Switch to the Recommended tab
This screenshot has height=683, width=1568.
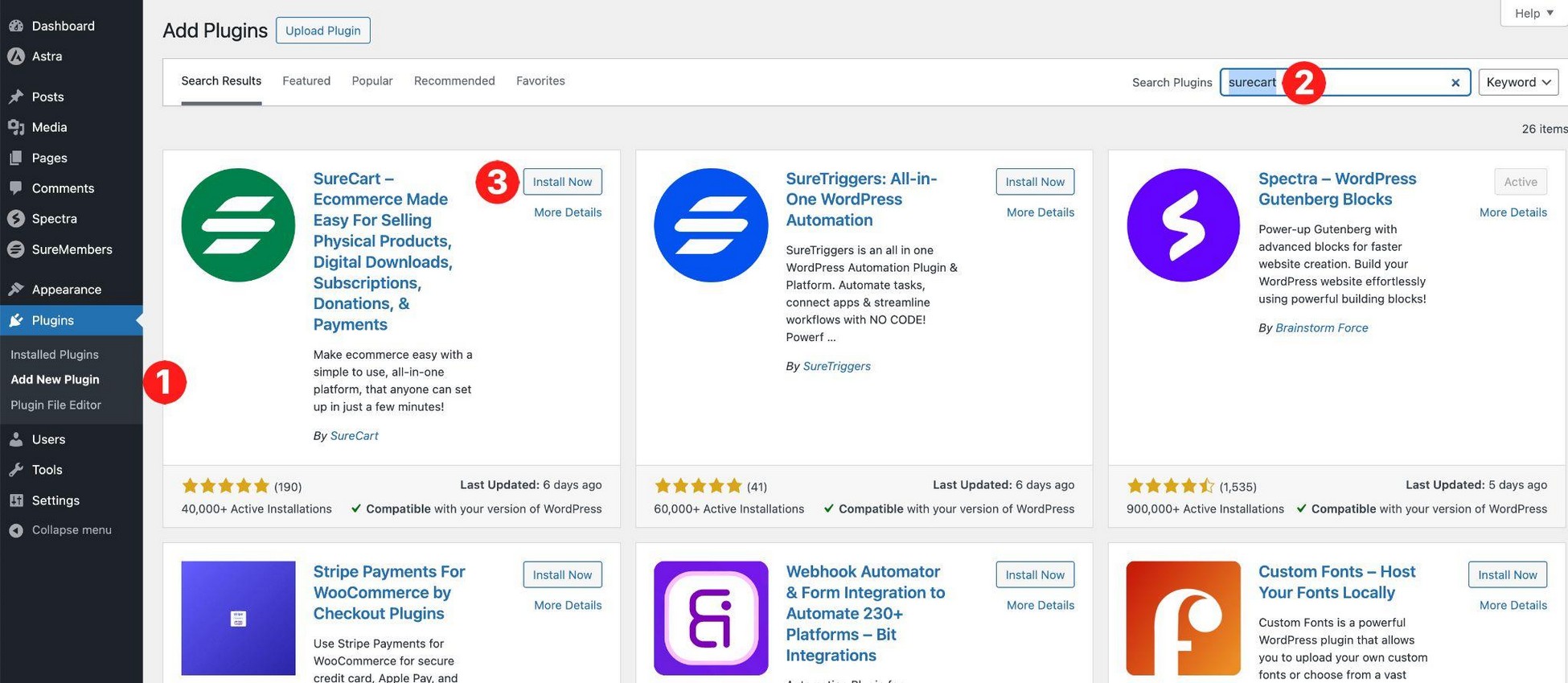(454, 80)
